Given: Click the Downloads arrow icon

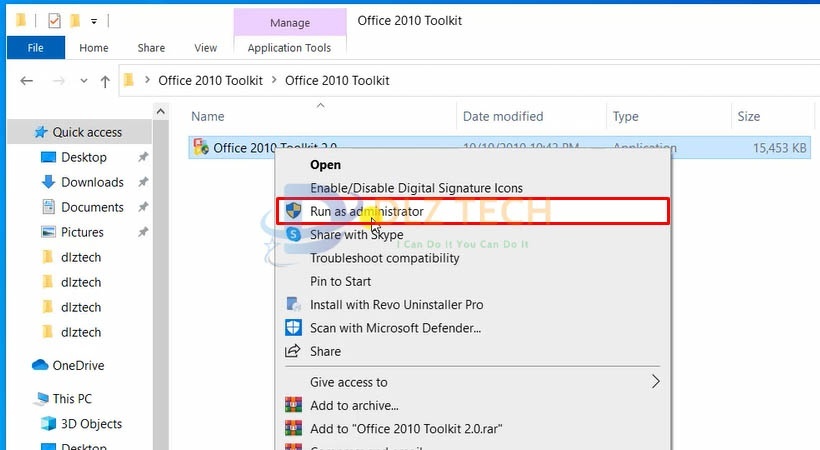Looking at the screenshot, I should [48, 182].
